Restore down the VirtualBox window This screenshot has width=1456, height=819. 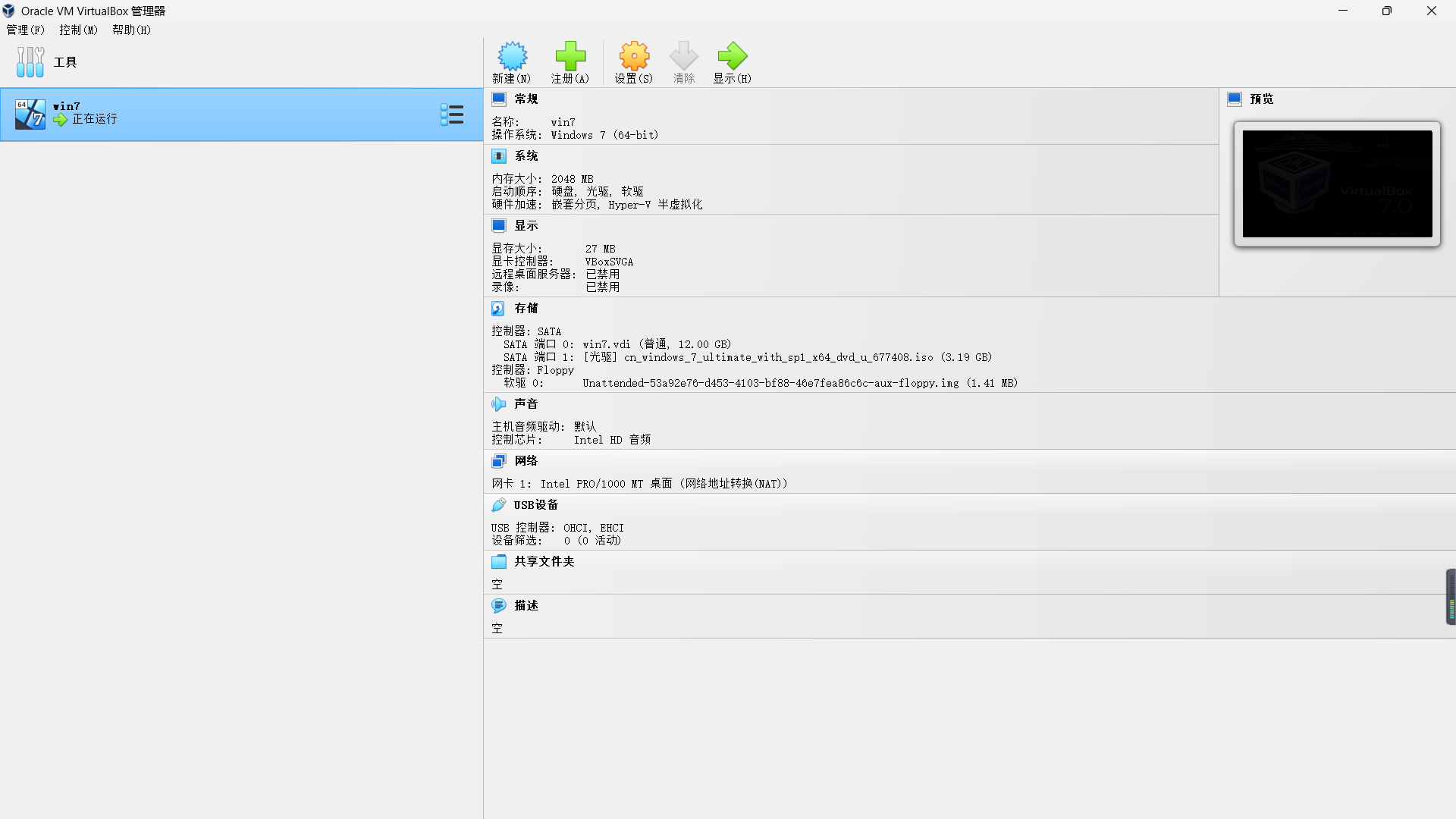(x=1387, y=11)
